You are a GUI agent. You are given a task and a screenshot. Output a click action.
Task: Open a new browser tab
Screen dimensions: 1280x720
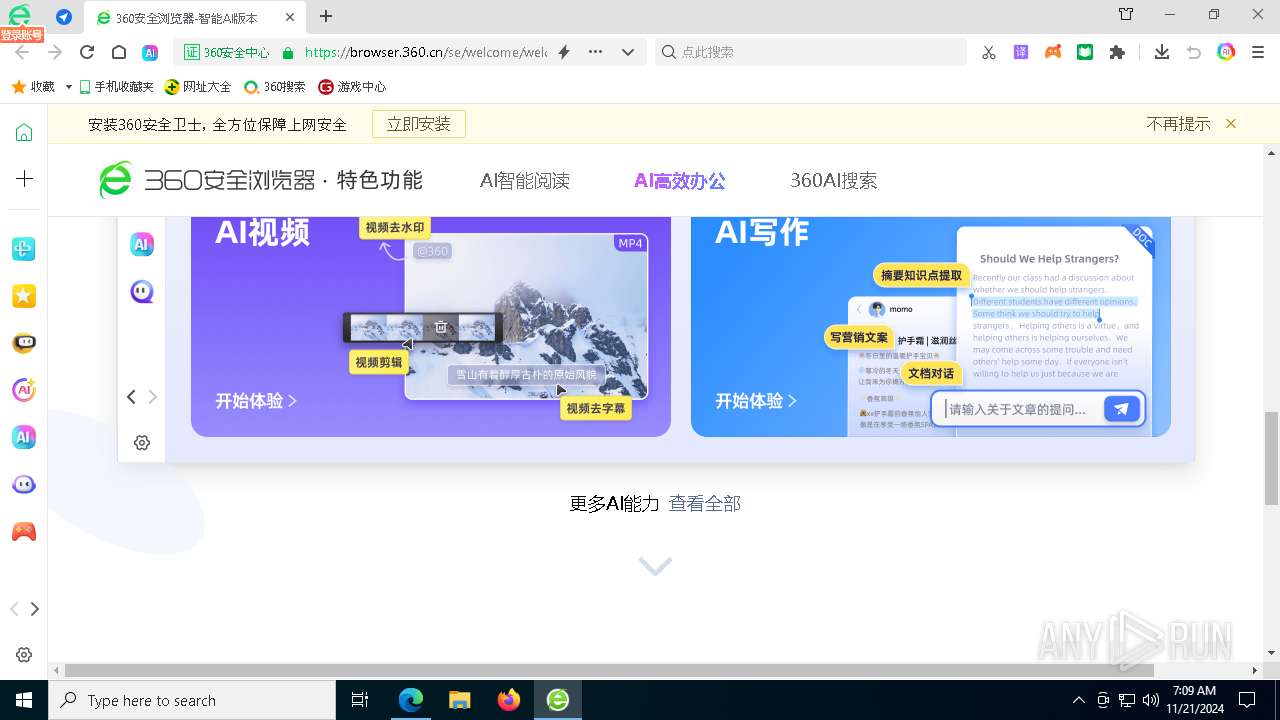[x=326, y=16]
